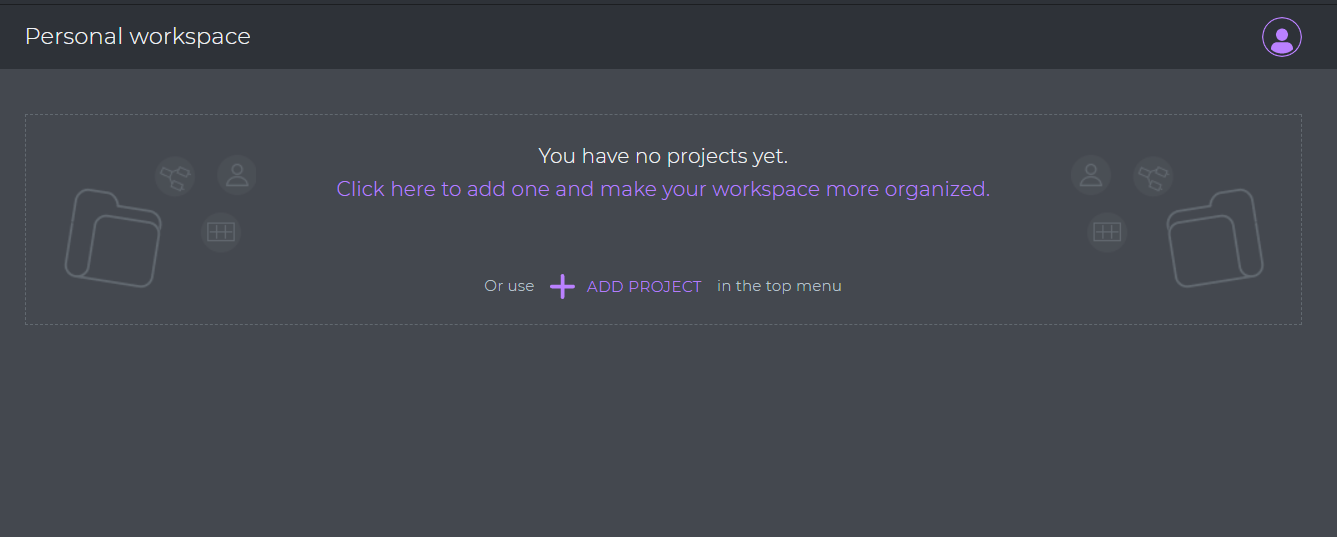
Task: Click the dashed border of the empty-projects box
Action: pos(663,115)
